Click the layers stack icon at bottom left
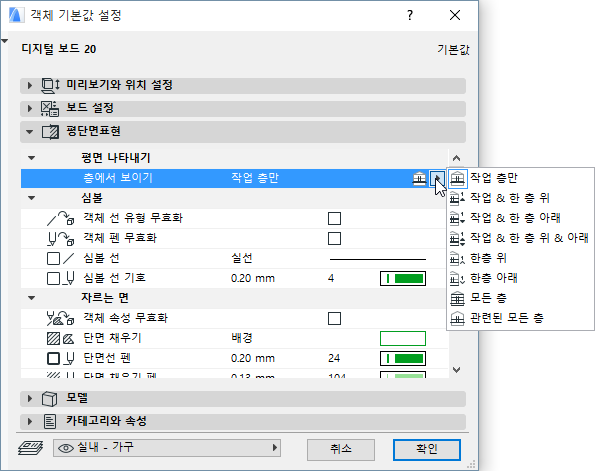The width and height of the screenshot is (595, 471). coord(30,448)
